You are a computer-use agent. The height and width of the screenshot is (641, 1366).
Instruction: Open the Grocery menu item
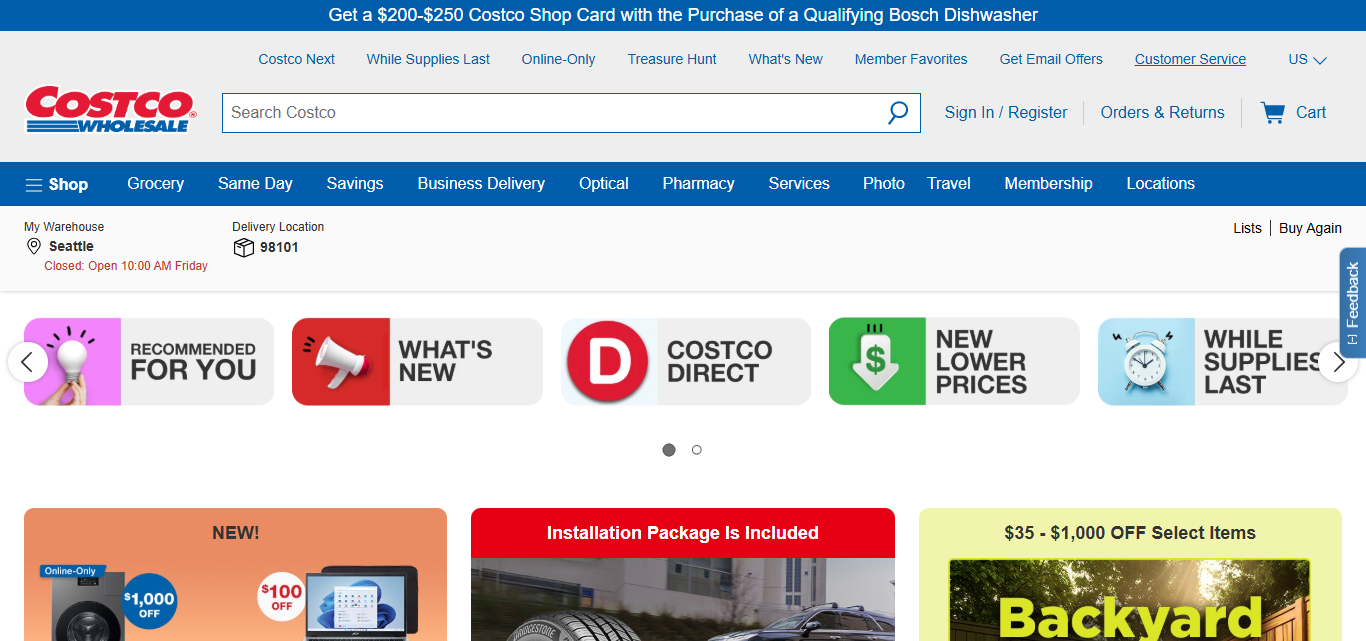click(156, 183)
